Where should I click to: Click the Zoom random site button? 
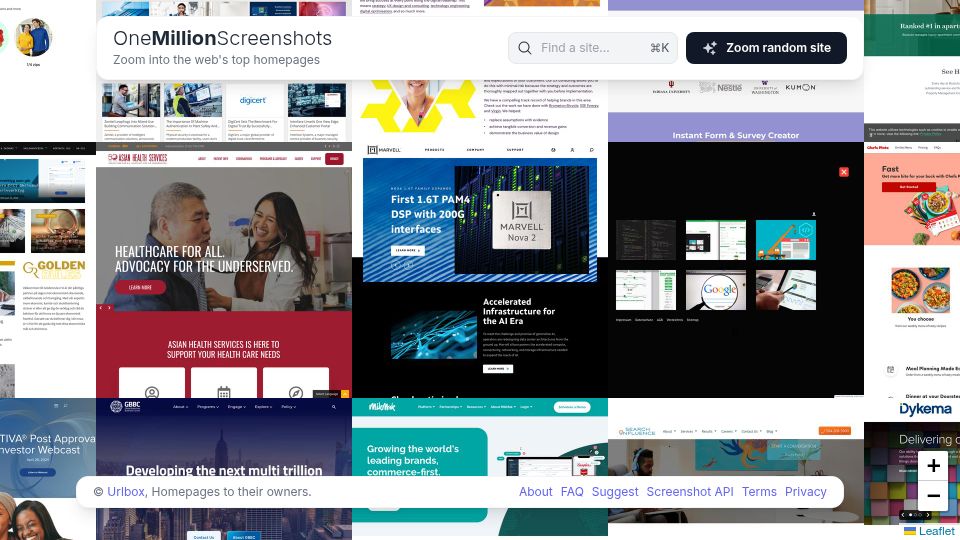766,48
